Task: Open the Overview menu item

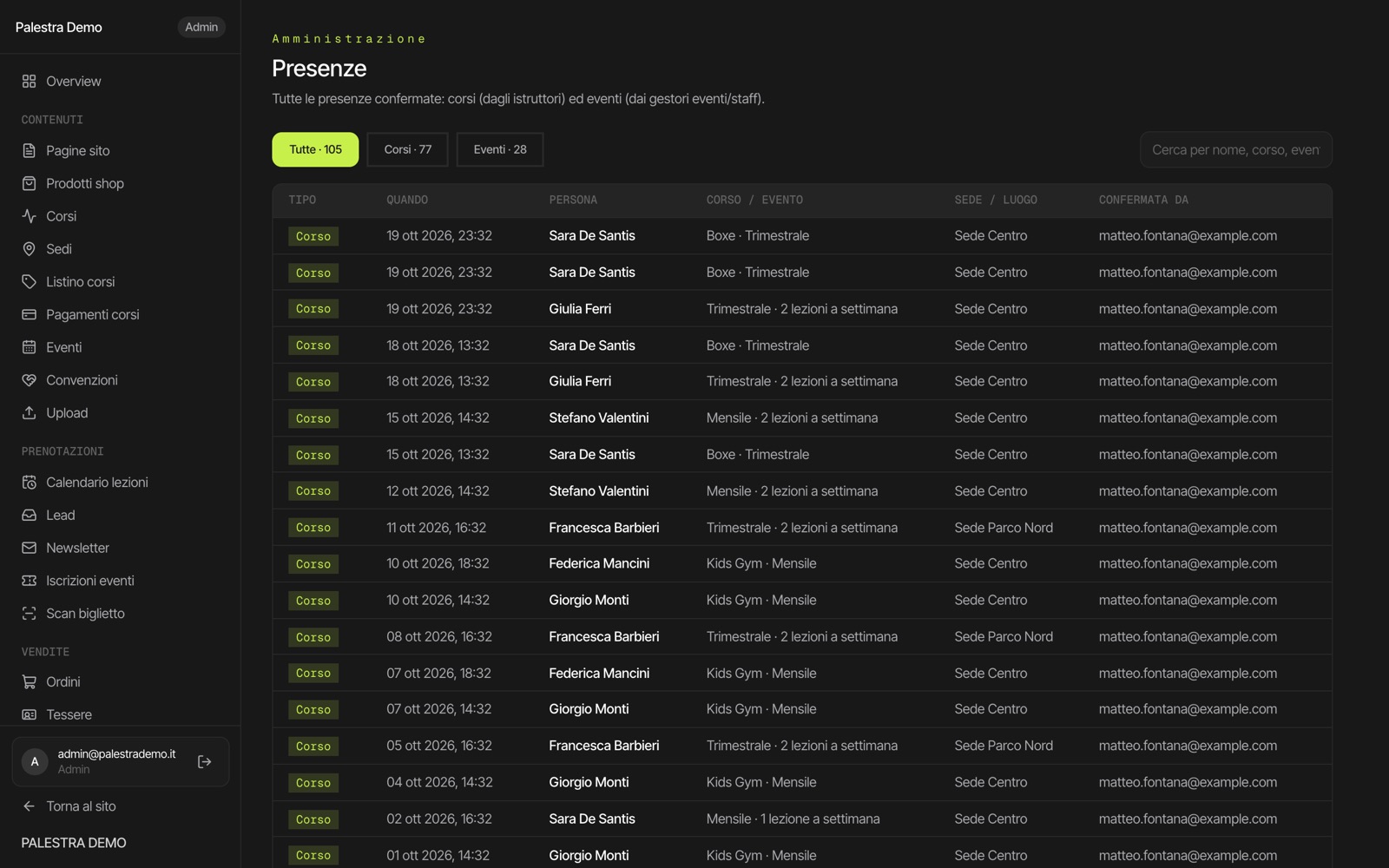Action: click(x=120, y=81)
